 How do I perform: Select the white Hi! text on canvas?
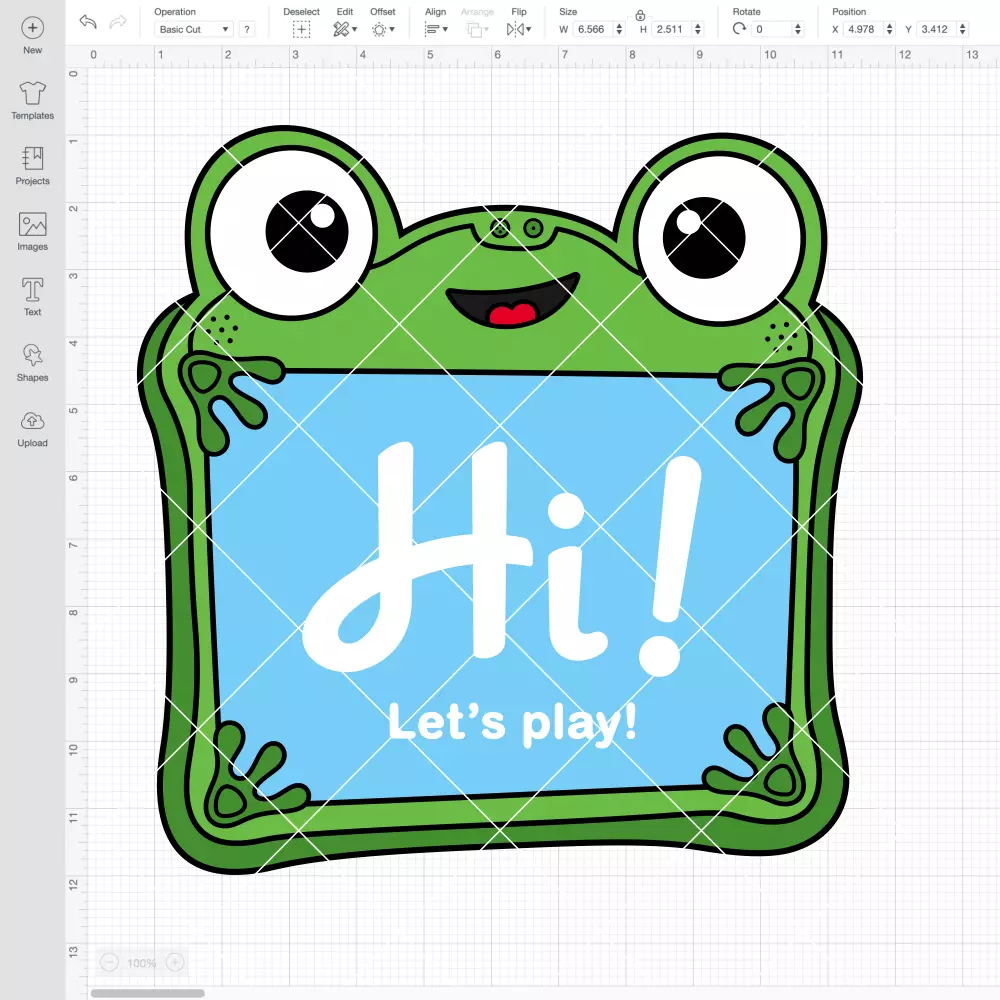coord(501,557)
